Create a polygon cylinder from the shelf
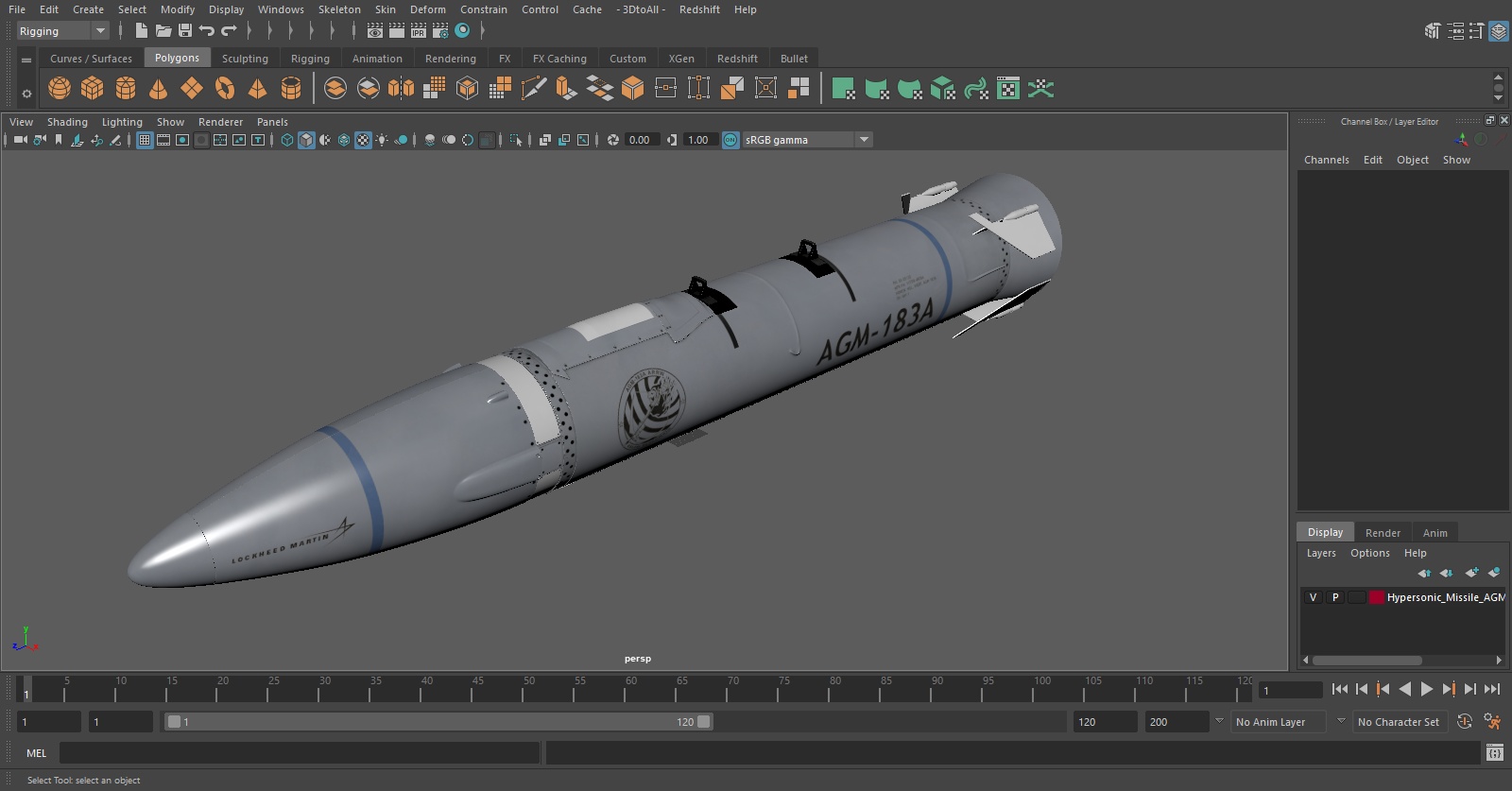The image size is (1512, 791). tap(126, 89)
